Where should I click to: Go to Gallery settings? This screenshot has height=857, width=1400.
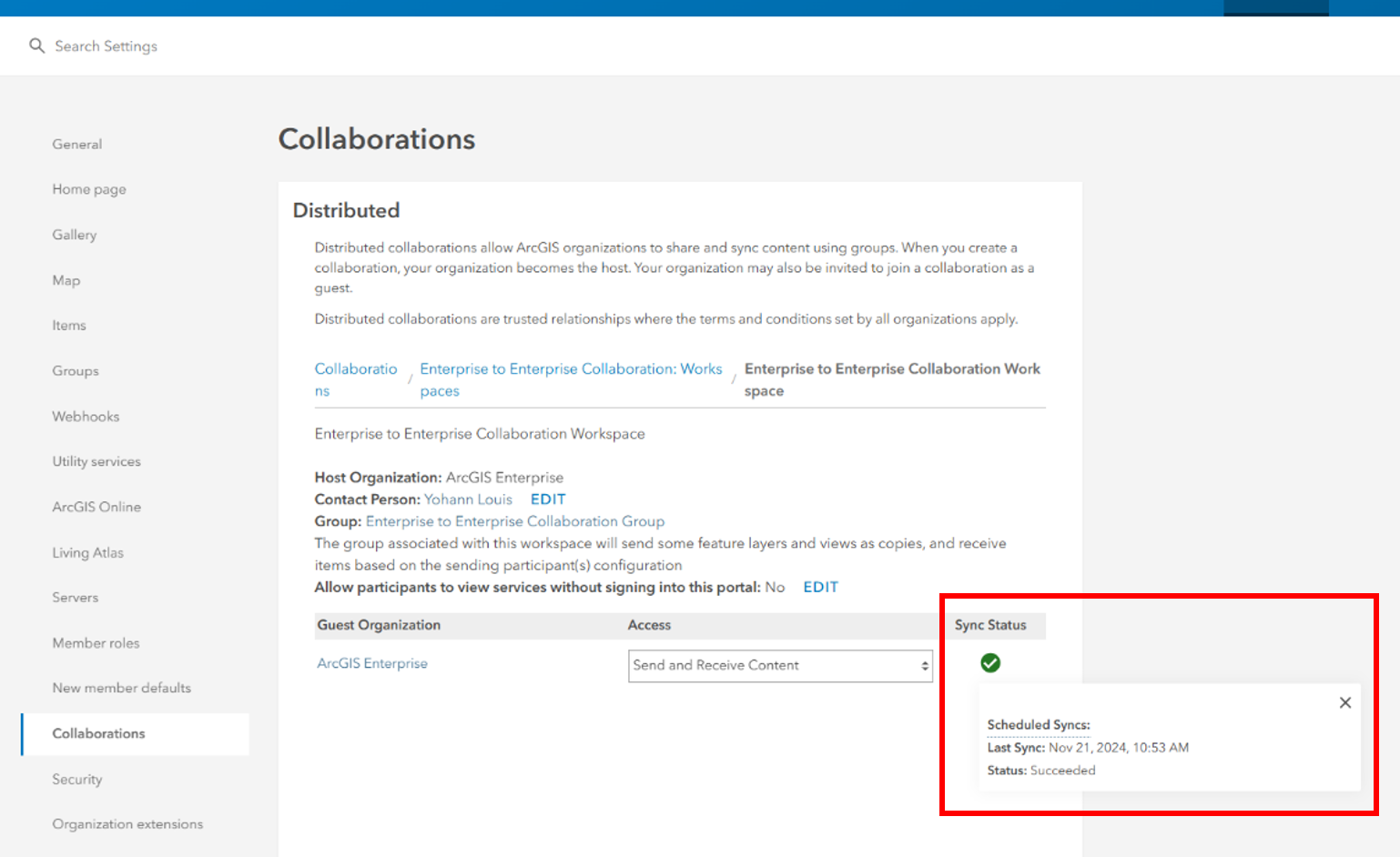pos(75,235)
